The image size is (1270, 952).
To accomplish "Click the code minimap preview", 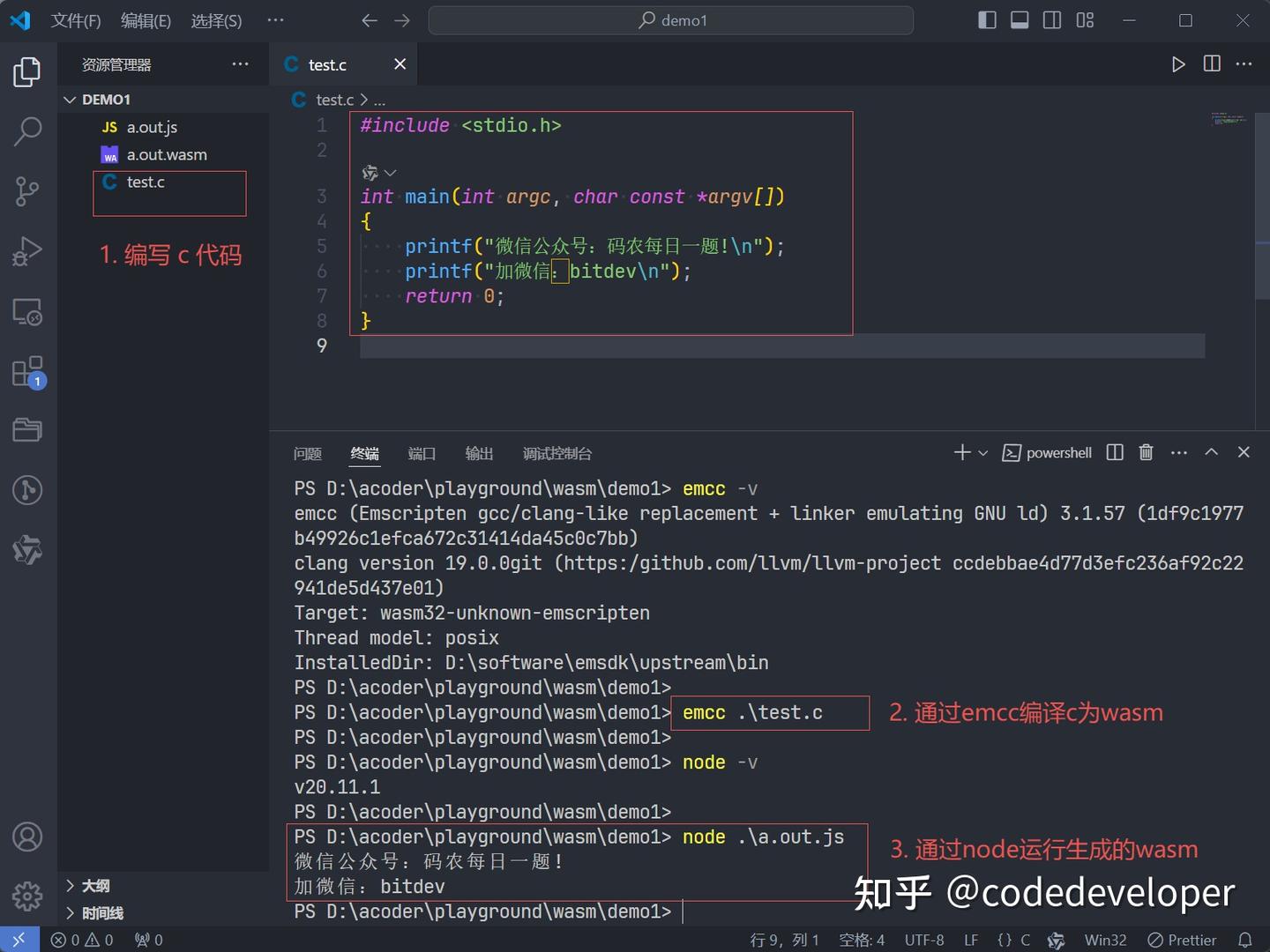I will (1229, 120).
